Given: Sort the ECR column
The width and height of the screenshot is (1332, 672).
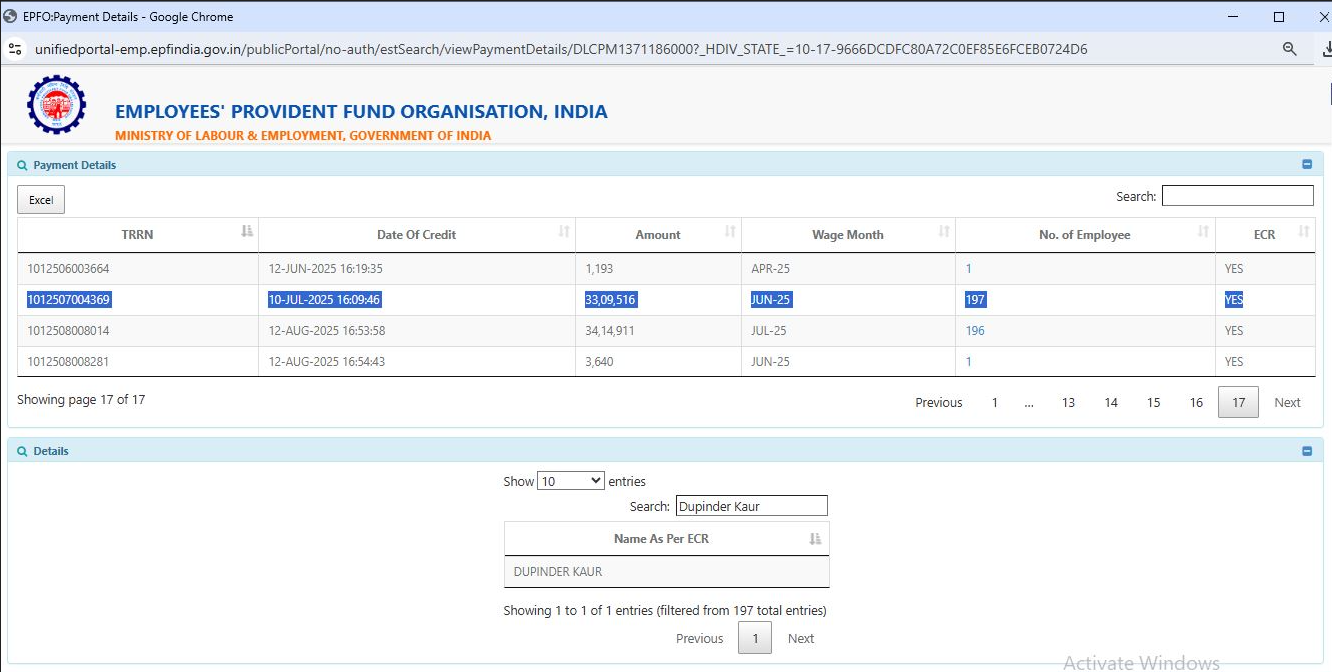Looking at the screenshot, I should tap(1304, 232).
